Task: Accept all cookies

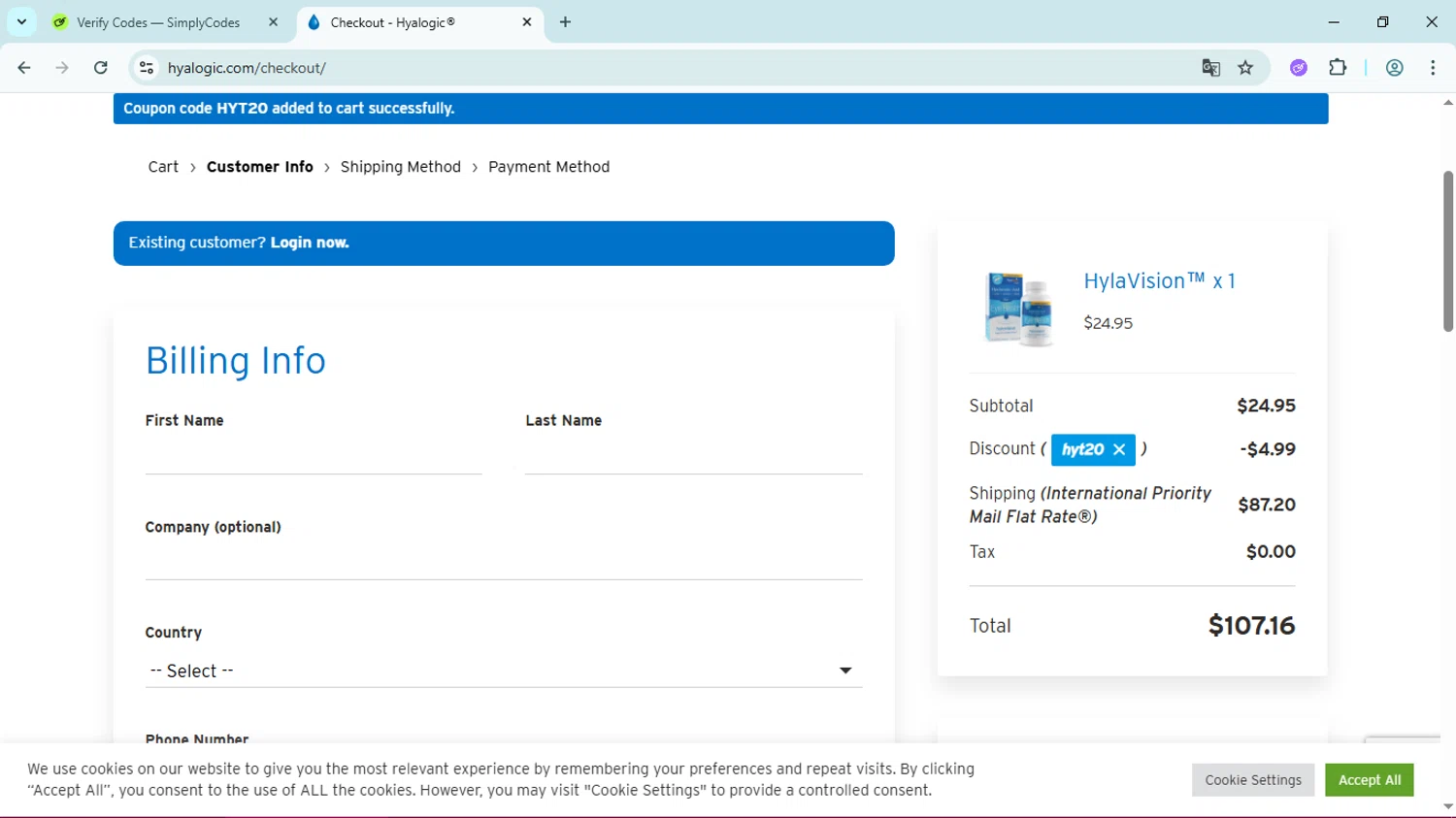Action: click(x=1370, y=780)
